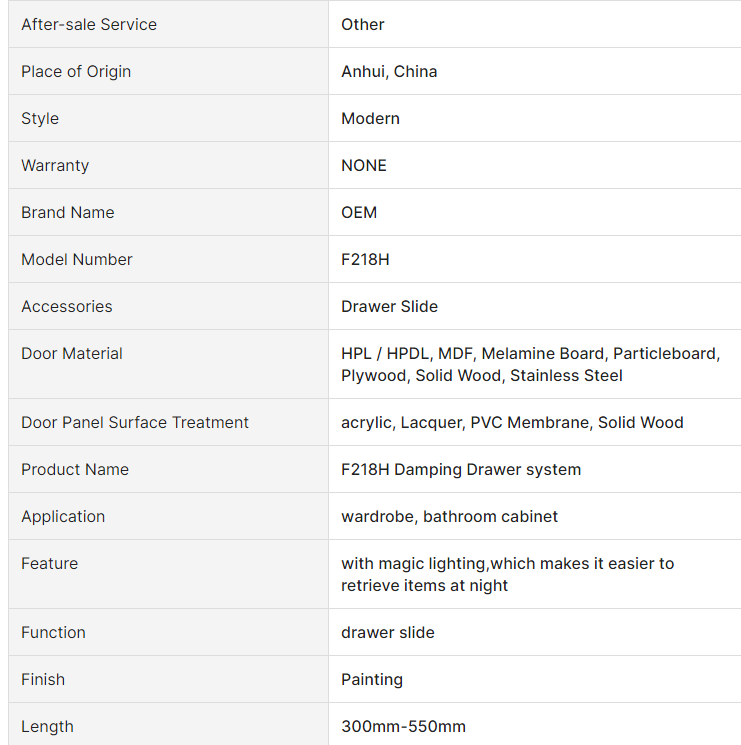
Task: Select the Drawer Slide accessories value
Action: click(x=390, y=306)
